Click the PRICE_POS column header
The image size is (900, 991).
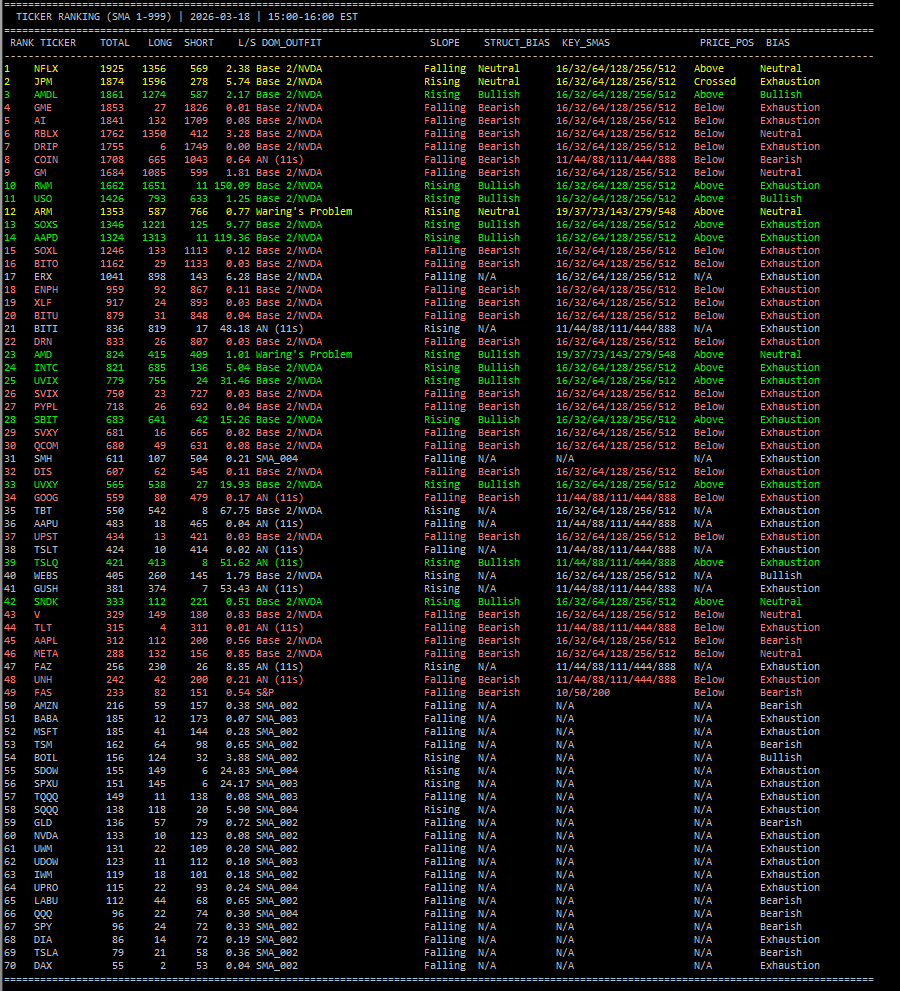point(727,43)
